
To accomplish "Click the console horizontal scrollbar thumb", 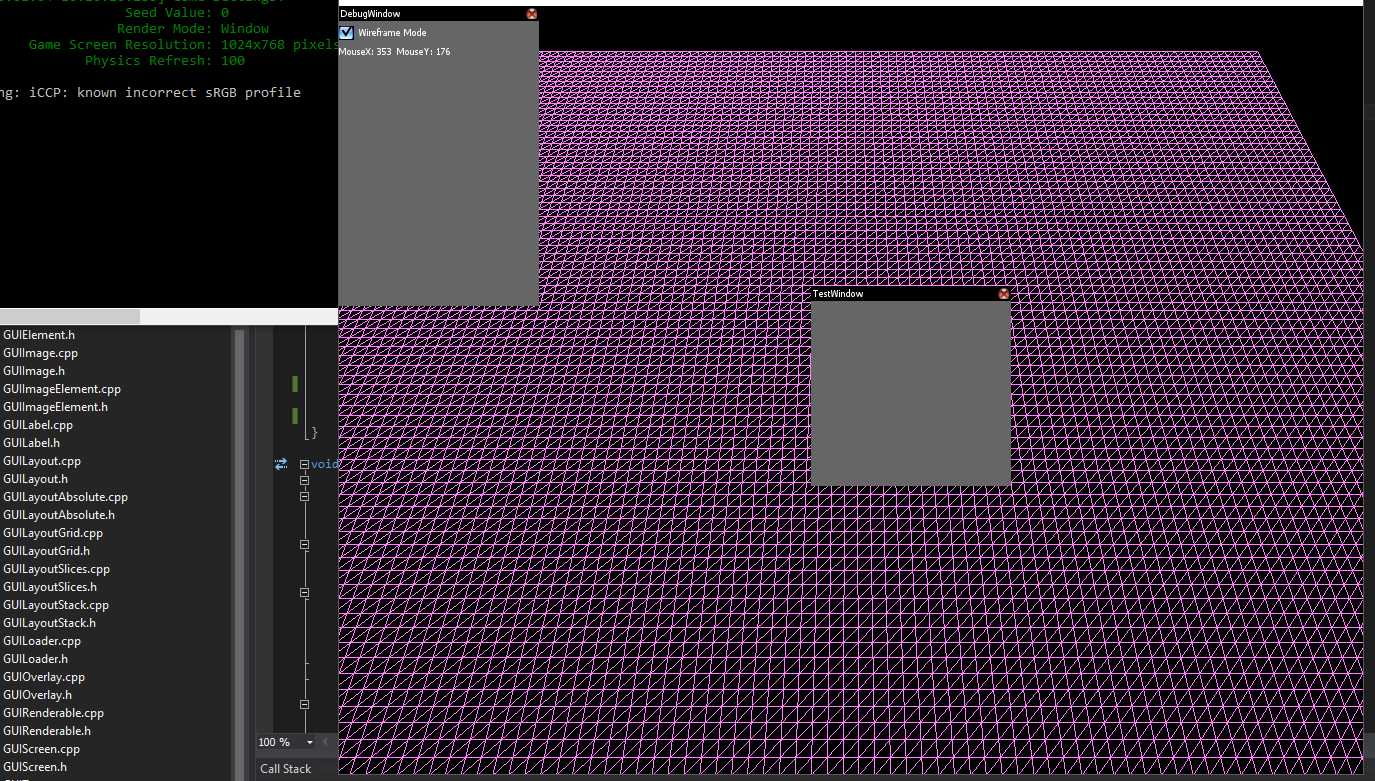I will (x=70, y=316).
